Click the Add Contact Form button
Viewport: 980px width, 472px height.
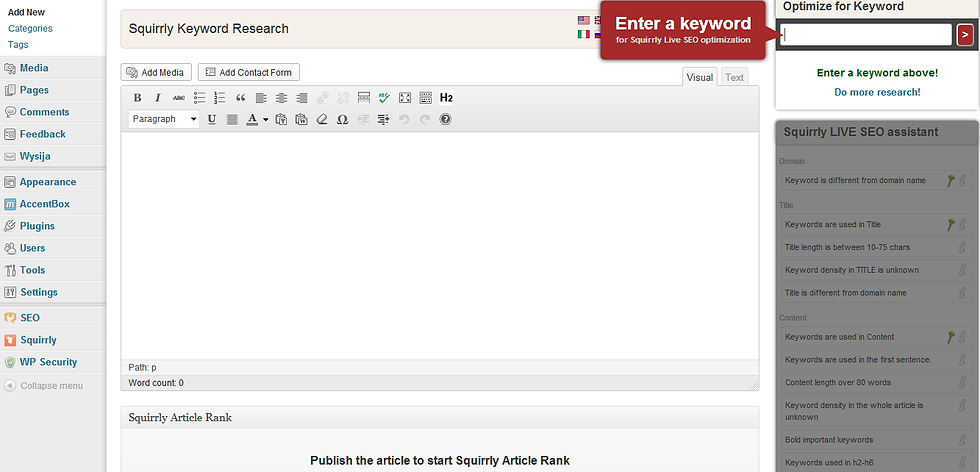point(249,73)
